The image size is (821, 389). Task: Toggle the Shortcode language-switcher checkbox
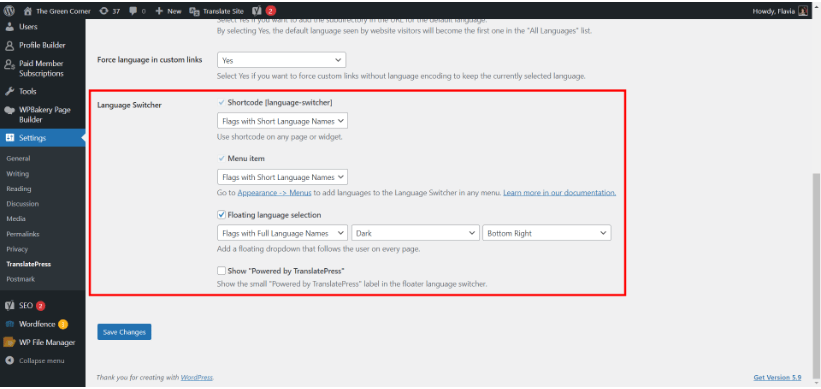(x=221, y=103)
